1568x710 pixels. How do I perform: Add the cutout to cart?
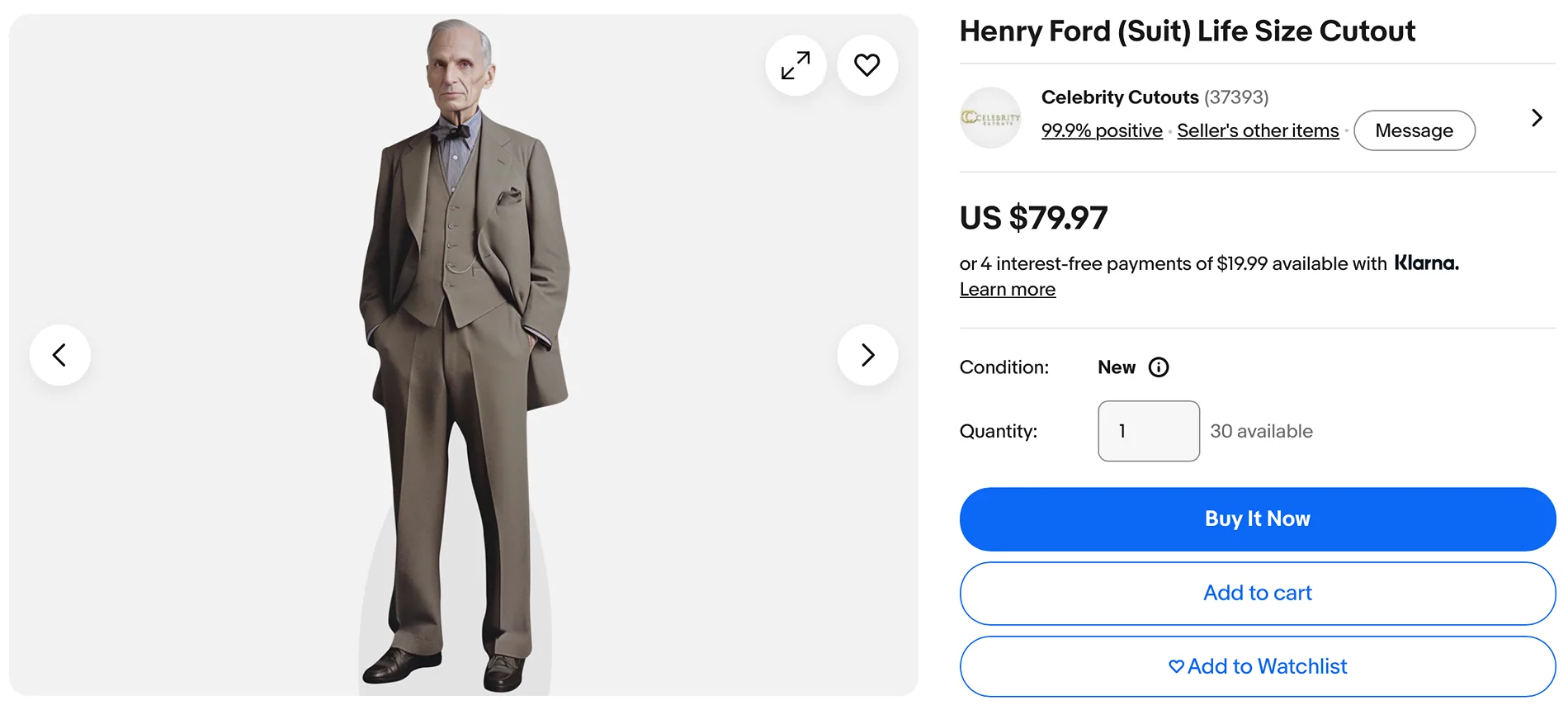[x=1258, y=594]
